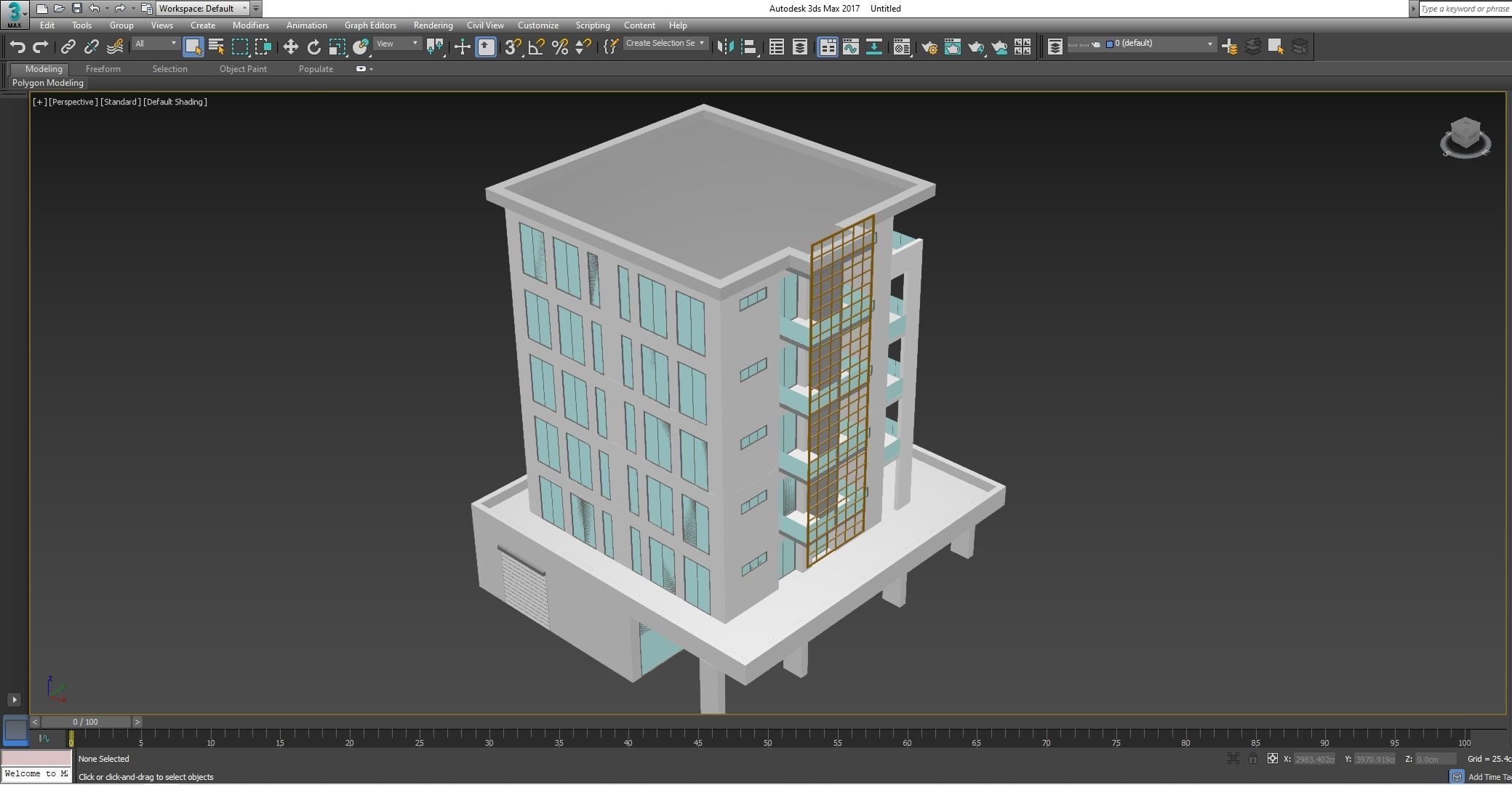Click the Polygon Modeling panel button

[48, 83]
